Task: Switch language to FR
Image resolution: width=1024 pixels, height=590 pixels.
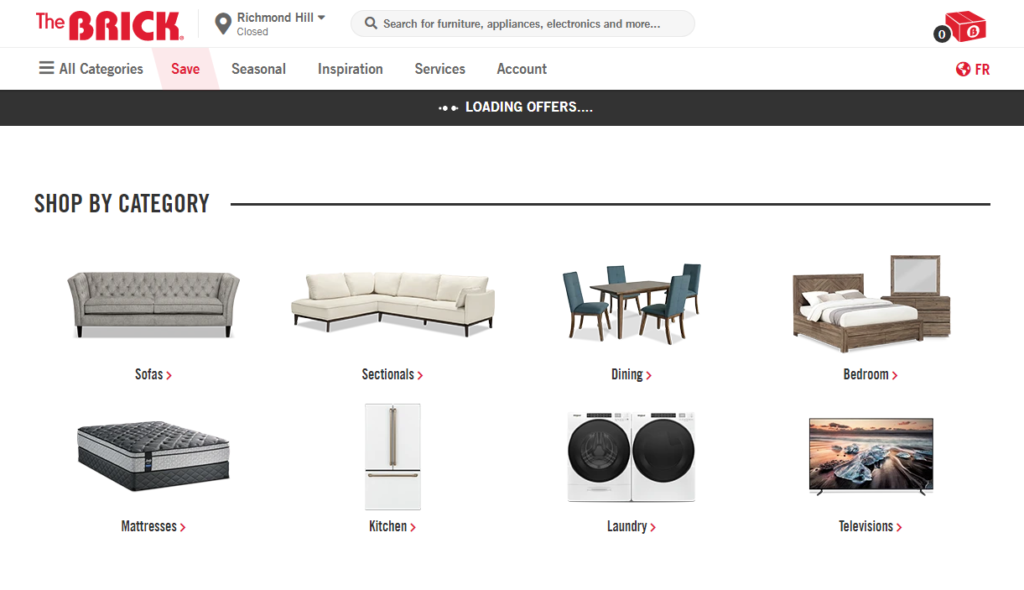Action: tap(982, 69)
